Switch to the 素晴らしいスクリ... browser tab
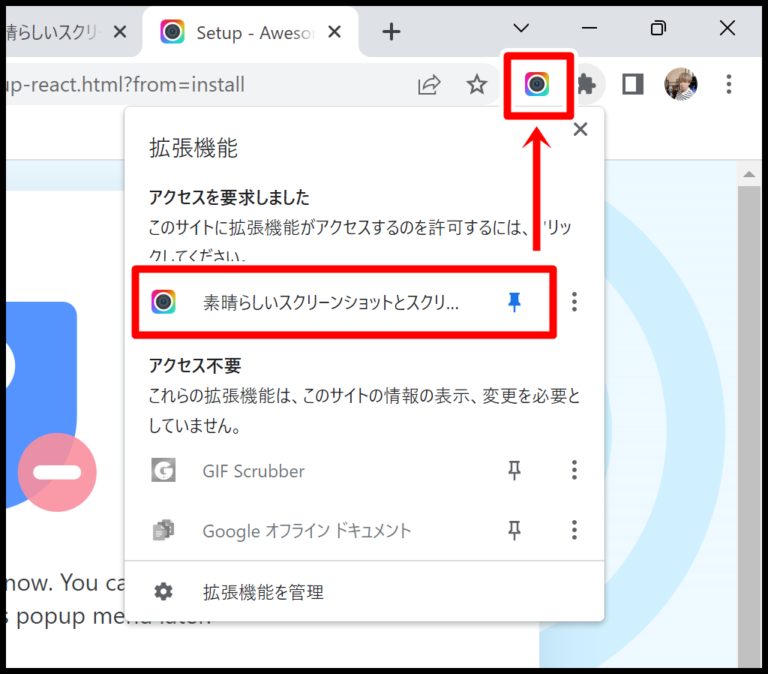Image resolution: width=768 pixels, height=674 pixels. (x=69, y=33)
